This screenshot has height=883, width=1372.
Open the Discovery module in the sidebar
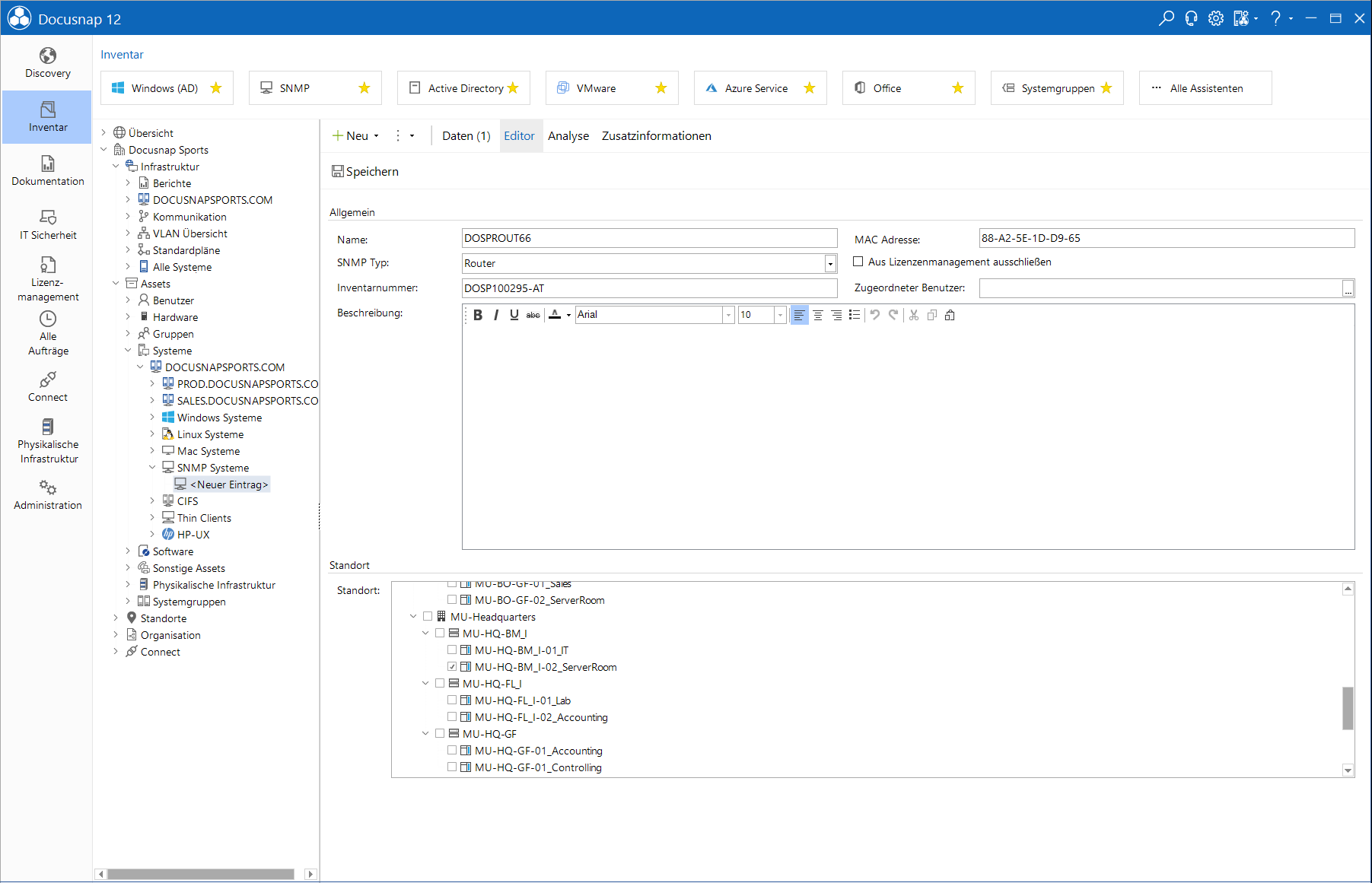(47, 63)
